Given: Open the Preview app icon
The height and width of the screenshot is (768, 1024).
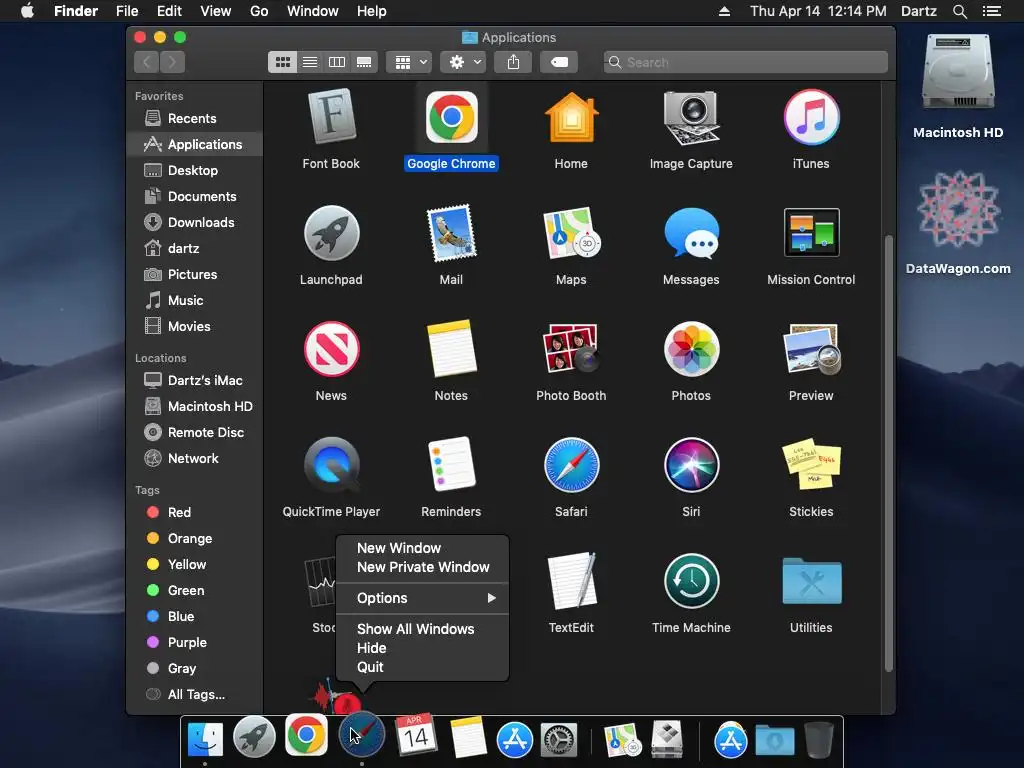Looking at the screenshot, I should pyautogui.click(x=811, y=349).
